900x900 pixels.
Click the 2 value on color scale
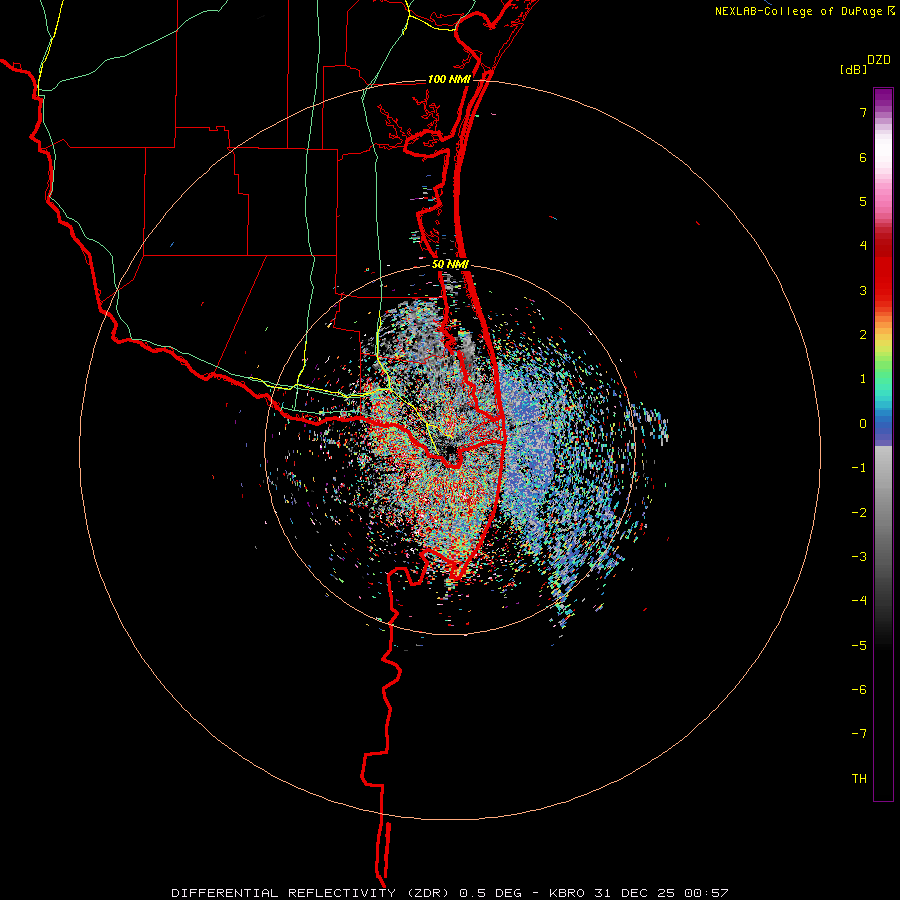tap(863, 335)
